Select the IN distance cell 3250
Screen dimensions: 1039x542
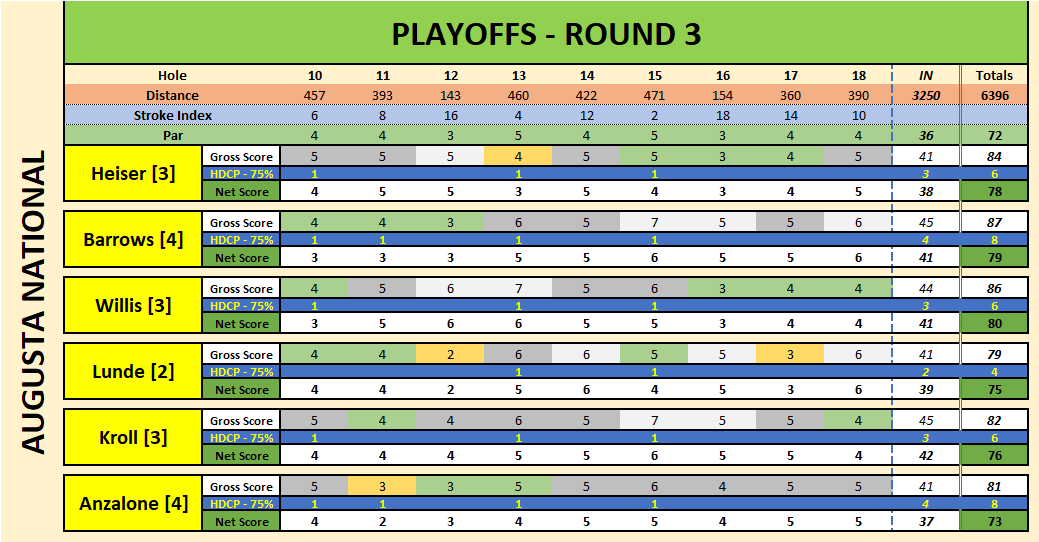click(x=926, y=95)
